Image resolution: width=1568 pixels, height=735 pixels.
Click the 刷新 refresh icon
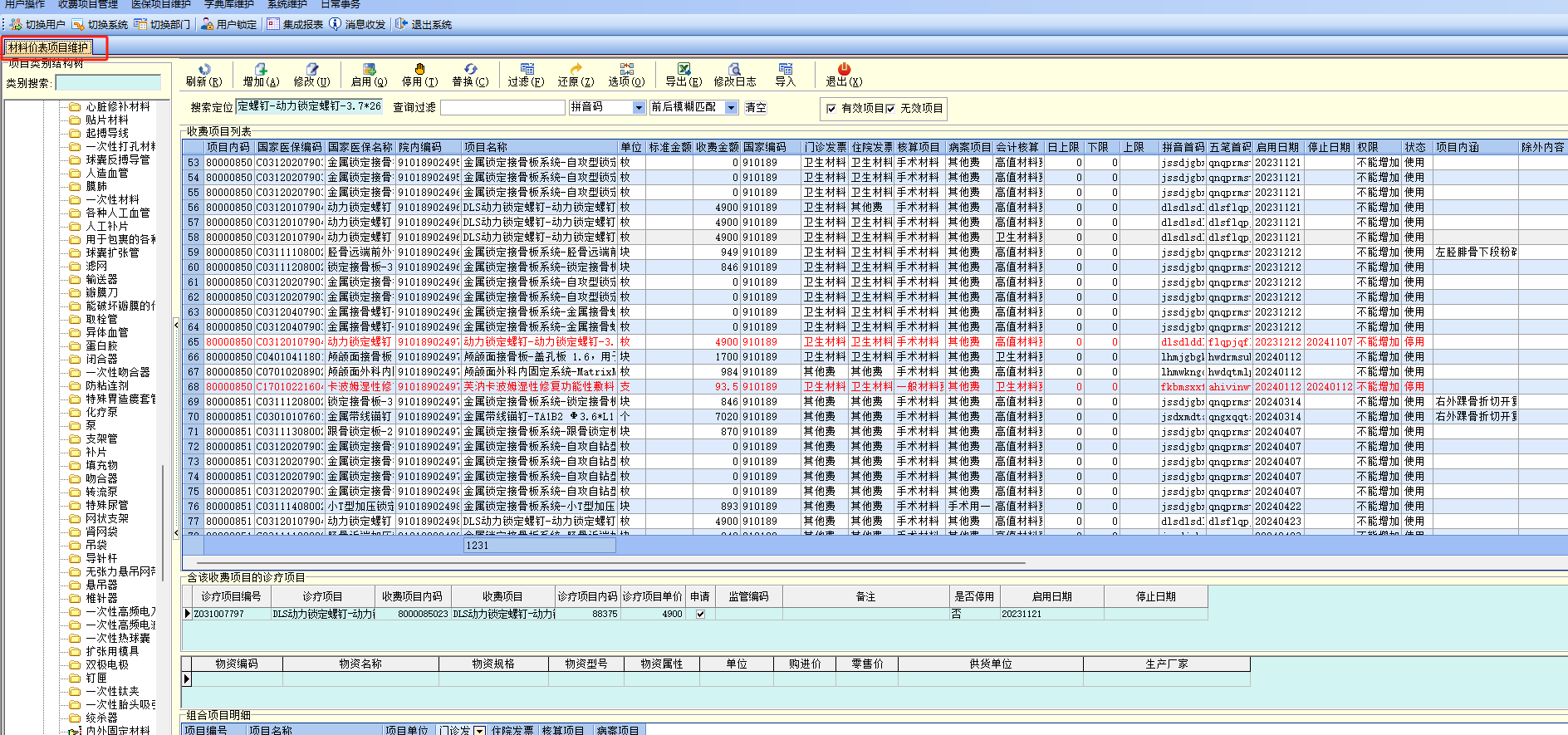[x=203, y=70]
